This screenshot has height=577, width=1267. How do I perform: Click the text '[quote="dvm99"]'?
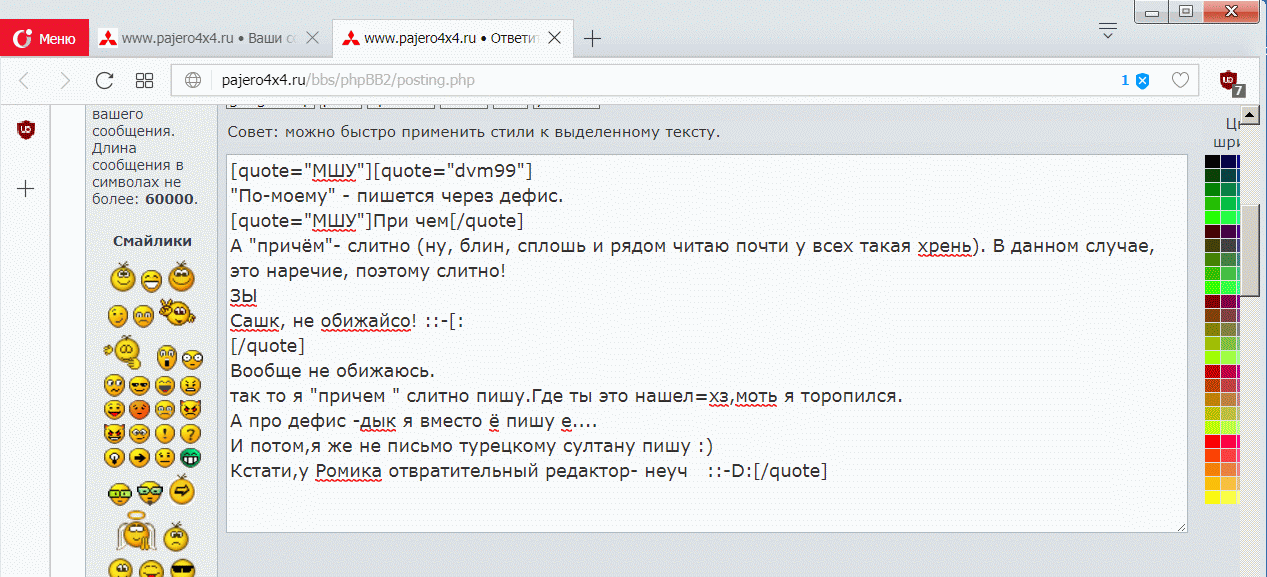point(454,169)
